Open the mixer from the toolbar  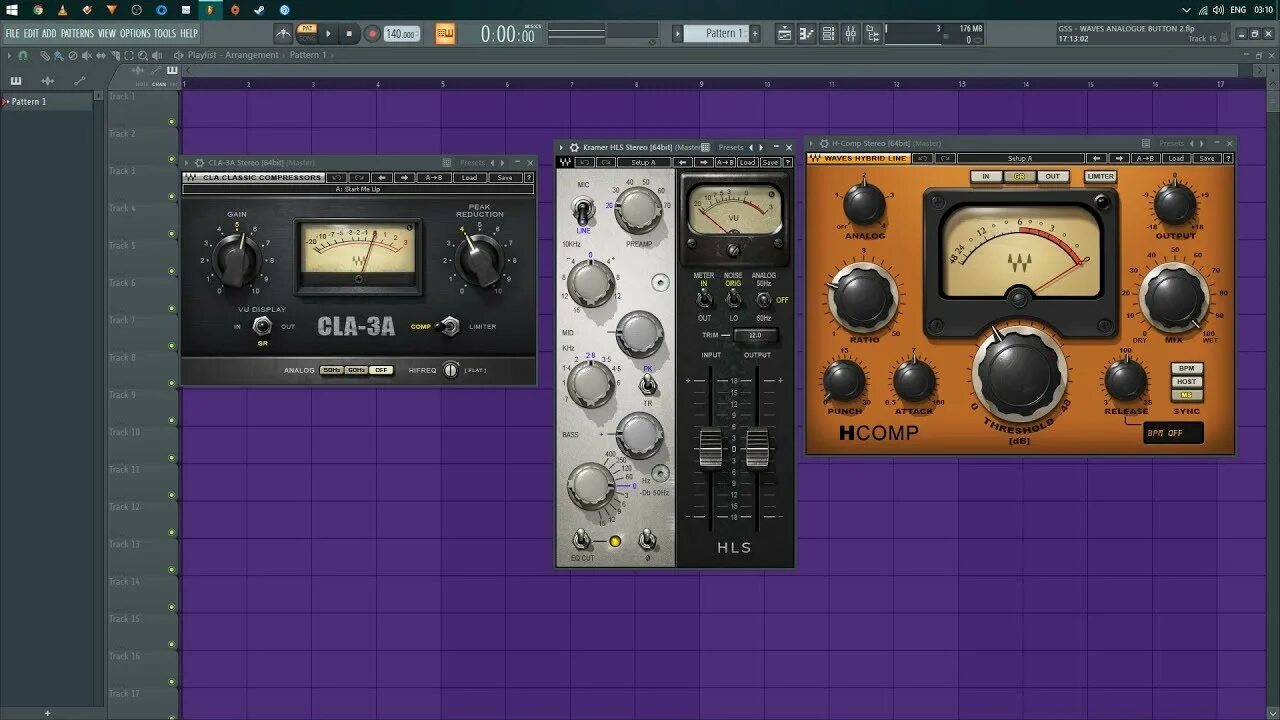(x=851, y=33)
